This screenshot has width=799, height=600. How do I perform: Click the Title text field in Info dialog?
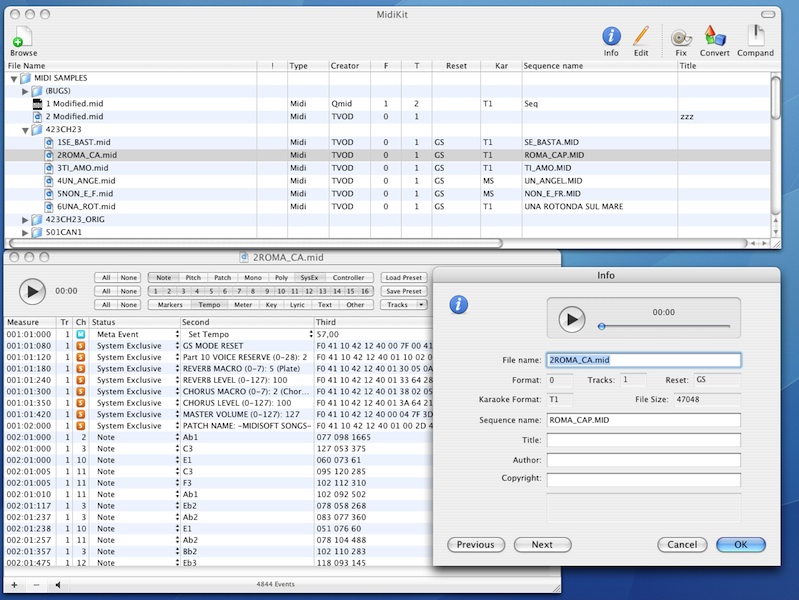tap(643, 440)
